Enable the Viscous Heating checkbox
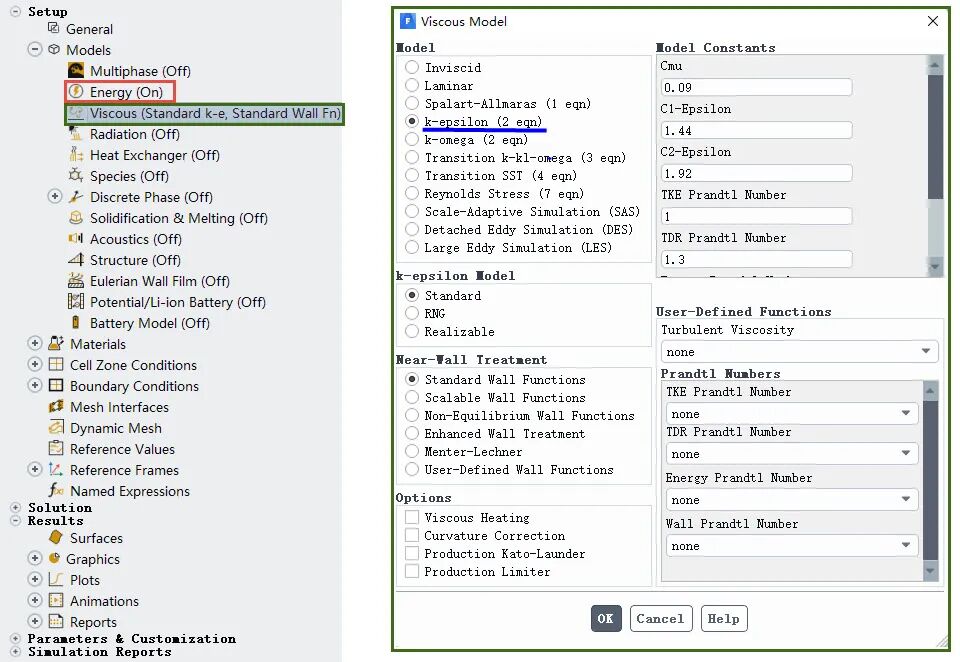This screenshot has height=662, width=960. point(412,517)
